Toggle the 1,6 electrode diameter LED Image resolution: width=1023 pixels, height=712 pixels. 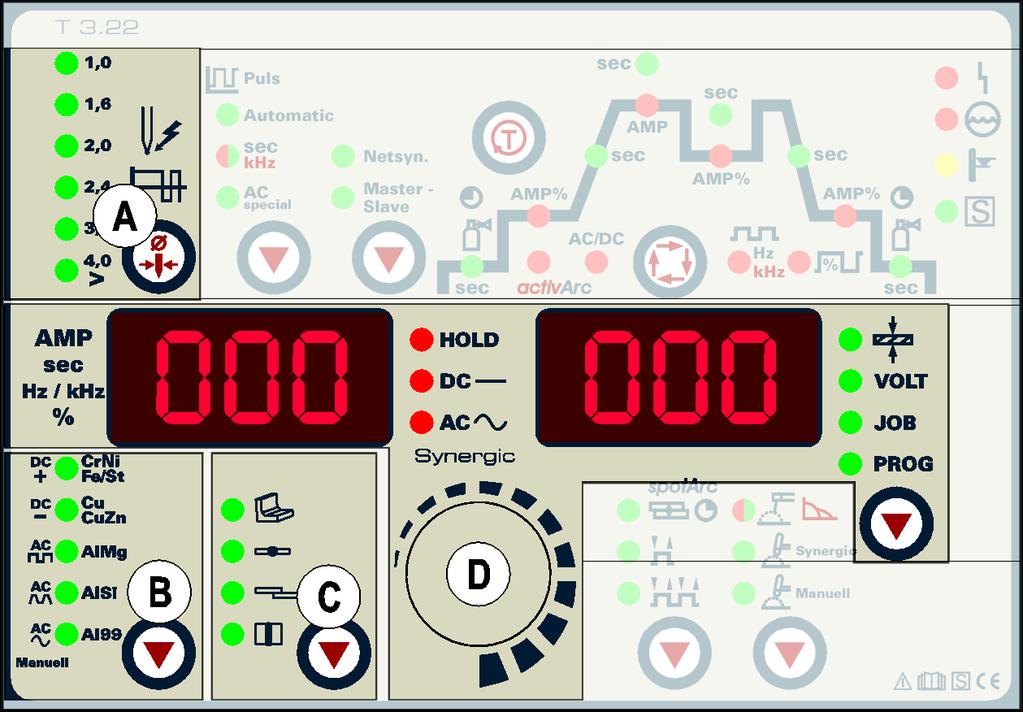(x=66, y=104)
